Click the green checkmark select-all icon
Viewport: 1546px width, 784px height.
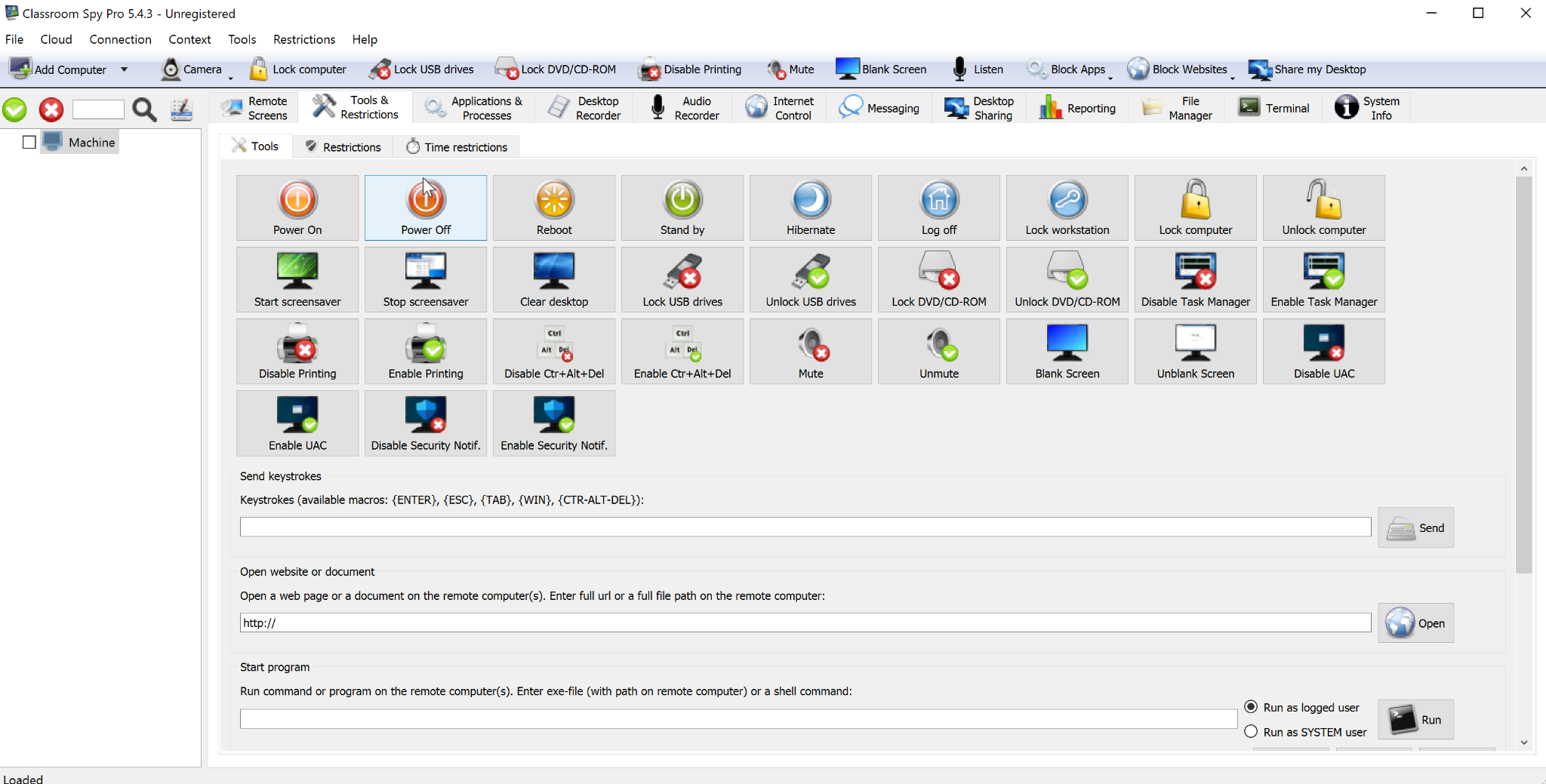tap(15, 110)
